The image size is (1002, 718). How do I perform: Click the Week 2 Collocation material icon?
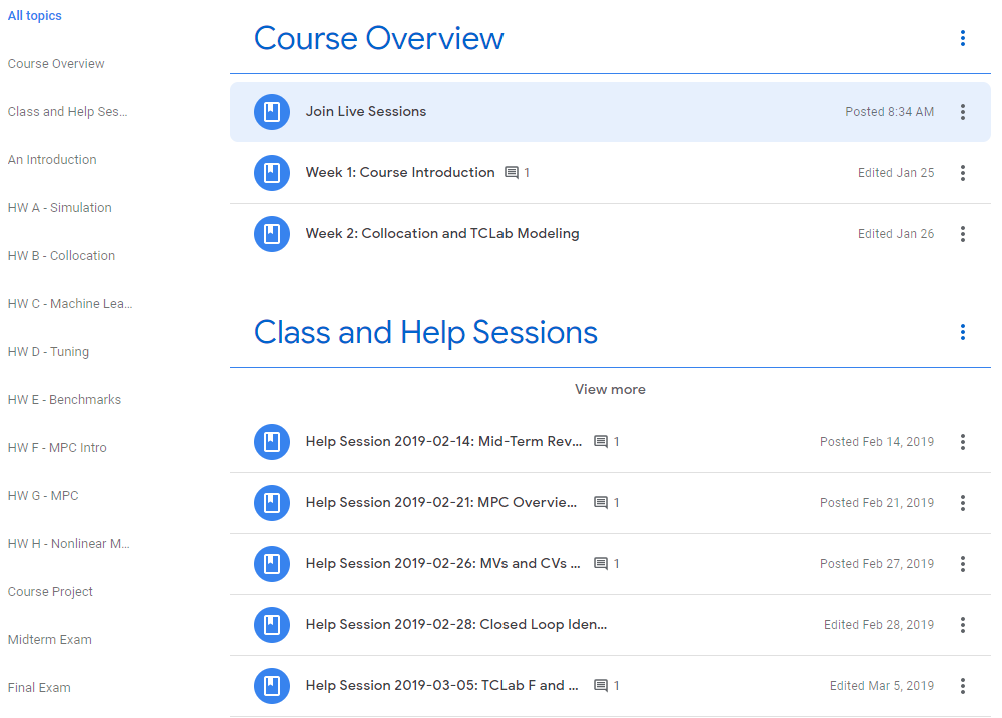(x=271, y=234)
